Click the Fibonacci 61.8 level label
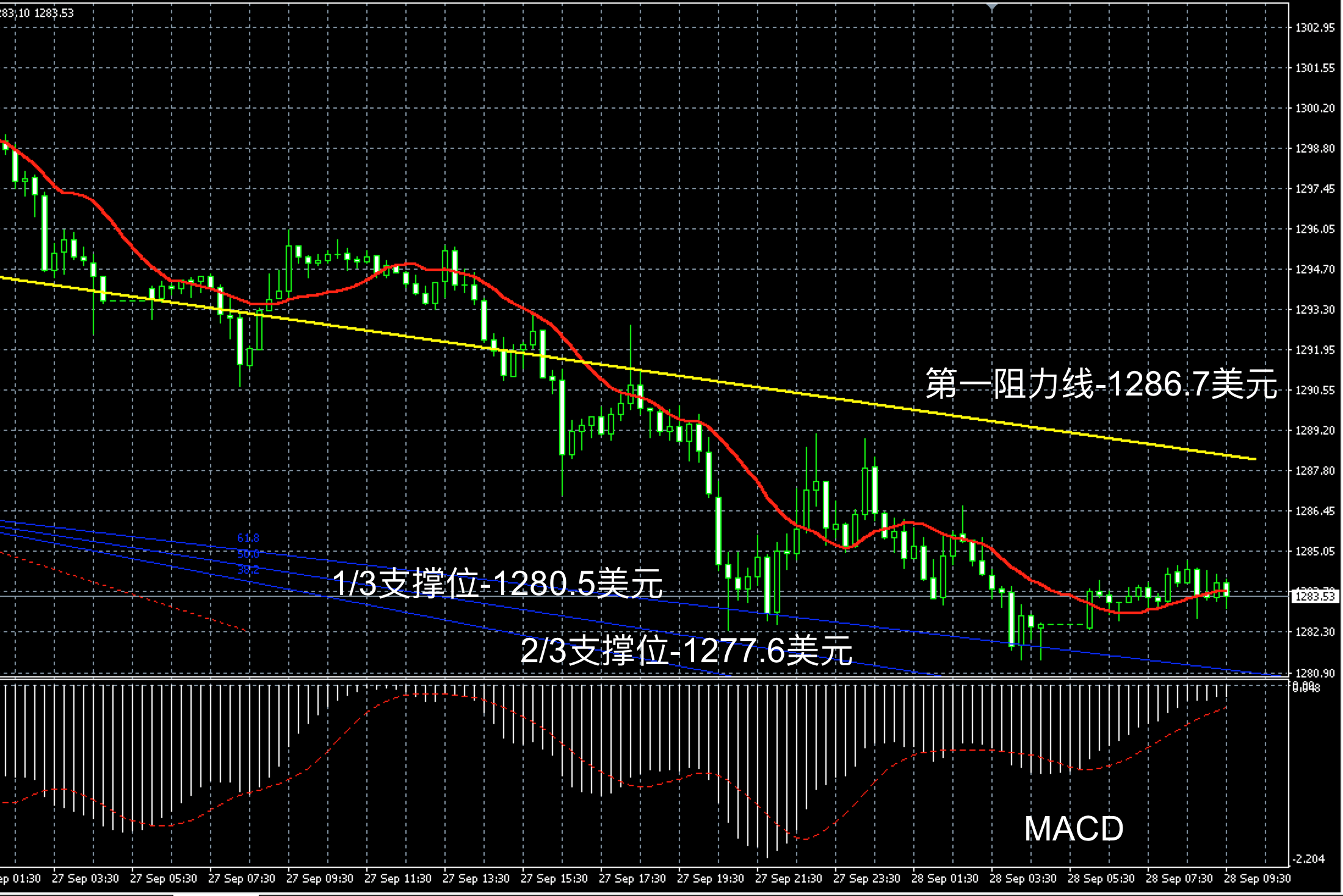 (248, 538)
